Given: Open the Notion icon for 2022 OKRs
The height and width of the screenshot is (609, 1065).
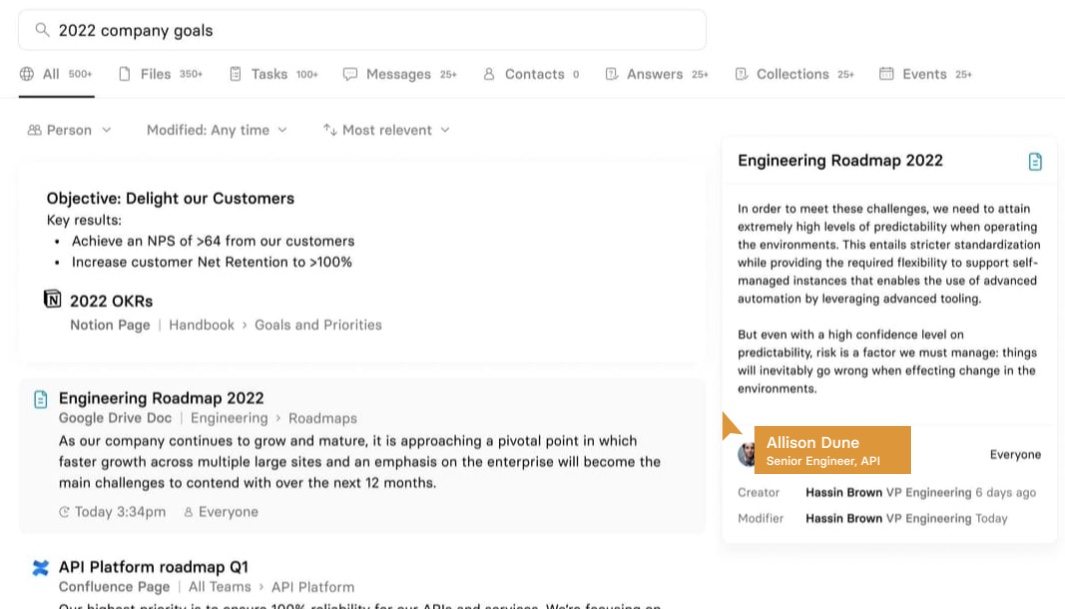Looking at the screenshot, I should click(x=53, y=299).
